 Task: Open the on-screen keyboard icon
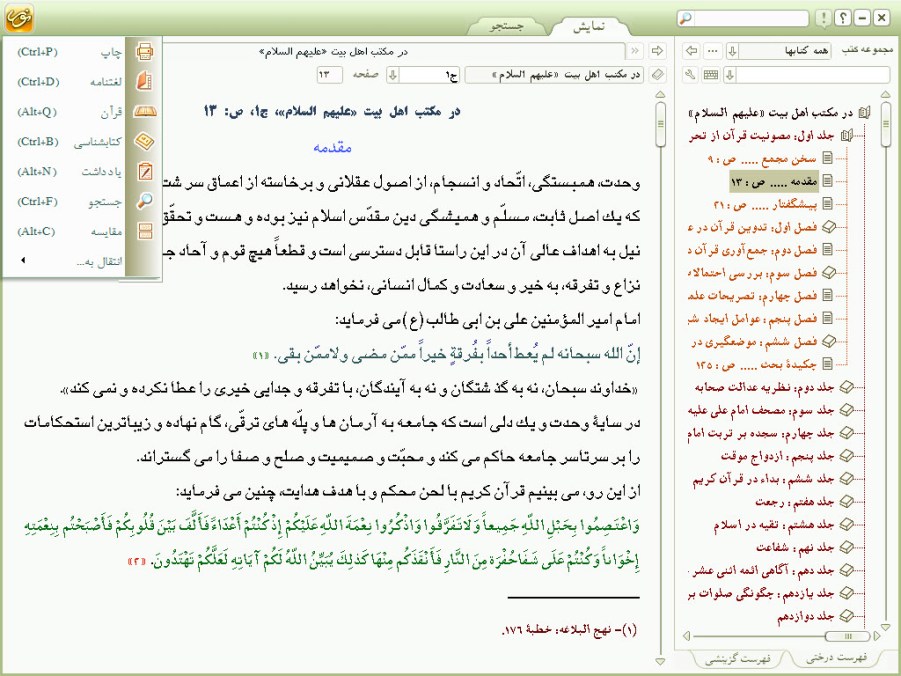click(x=711, y=75)
